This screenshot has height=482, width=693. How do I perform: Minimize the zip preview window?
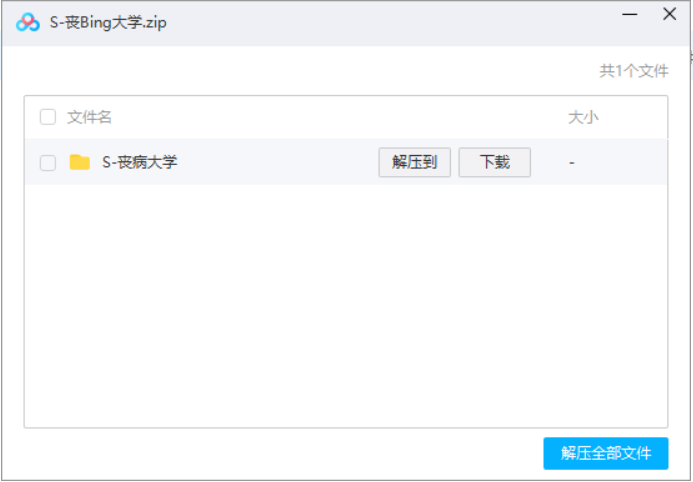coord(630,14)
